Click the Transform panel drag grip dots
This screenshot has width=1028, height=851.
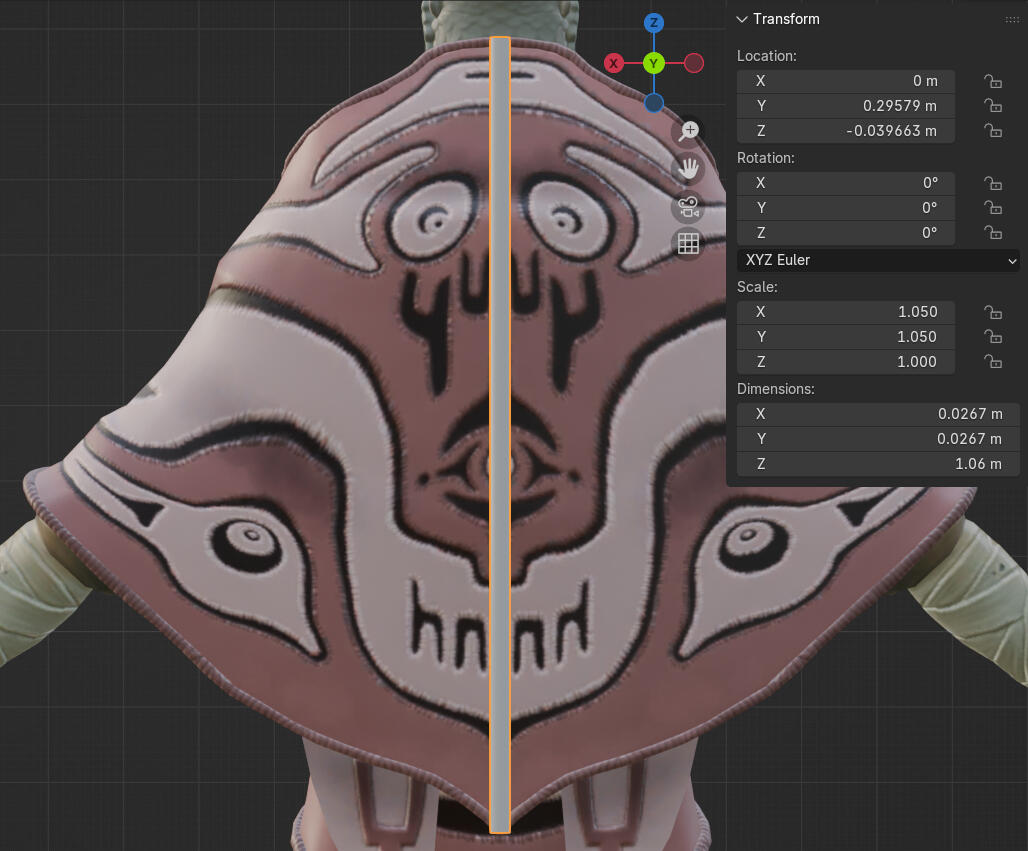[x=1012, y=20]
